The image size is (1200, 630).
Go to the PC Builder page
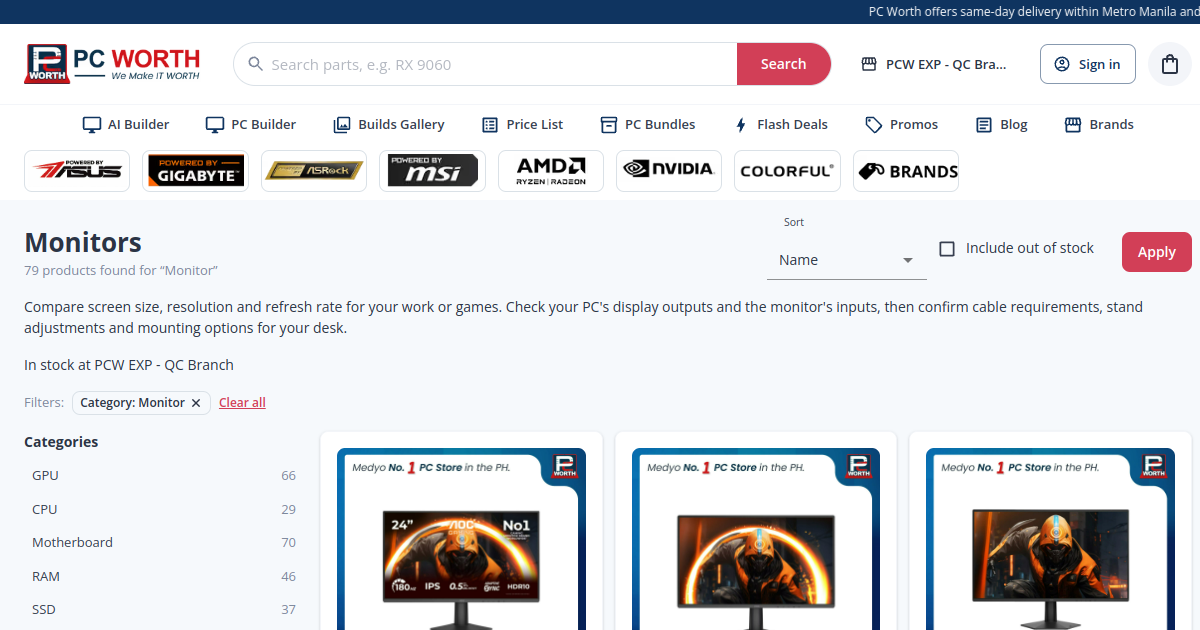pyautogui.click(x=251, y=125)
